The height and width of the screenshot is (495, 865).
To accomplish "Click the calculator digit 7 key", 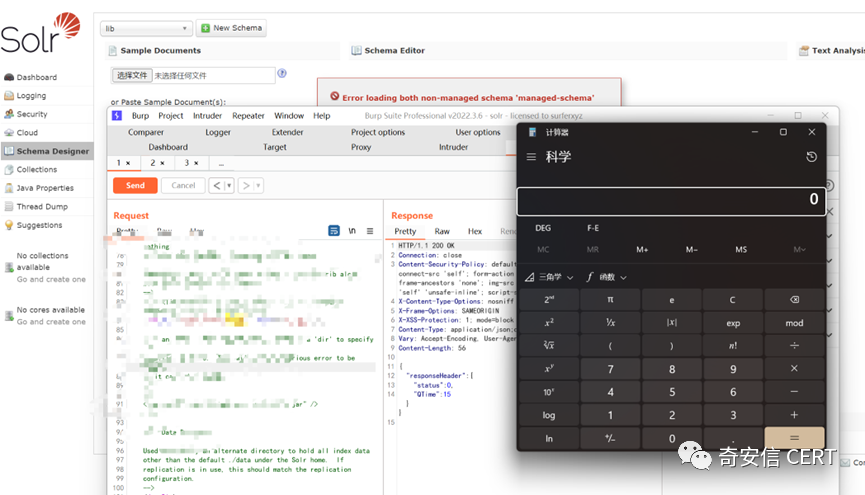I will 610,369.
